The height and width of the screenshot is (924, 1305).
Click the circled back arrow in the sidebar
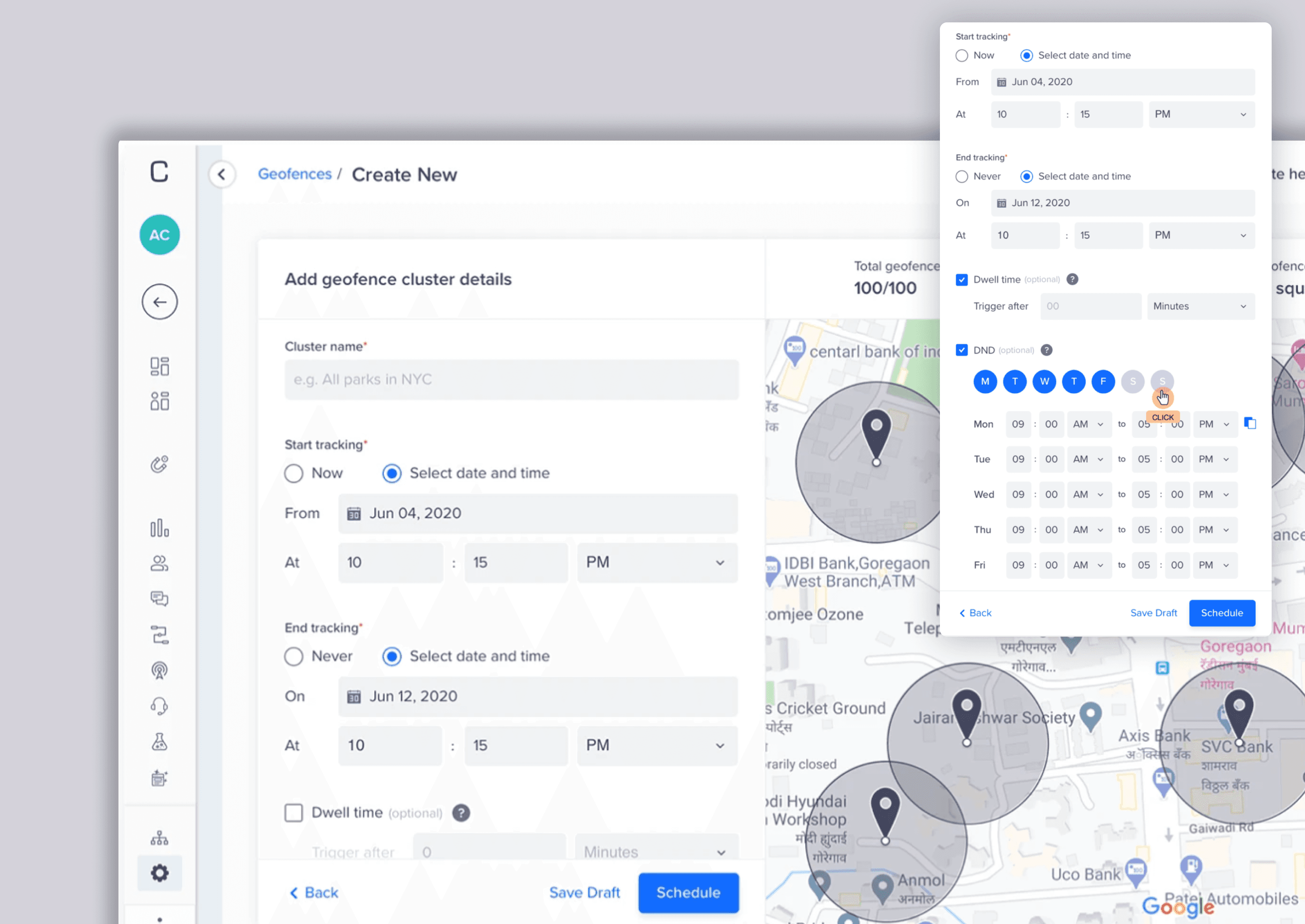(x=159, y=301)
